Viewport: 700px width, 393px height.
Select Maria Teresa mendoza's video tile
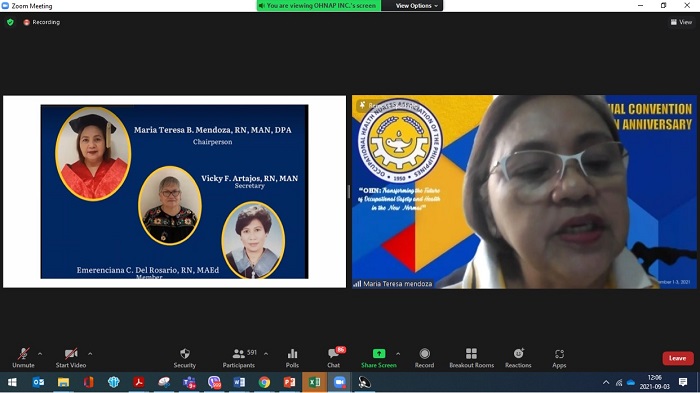point(524,192)
